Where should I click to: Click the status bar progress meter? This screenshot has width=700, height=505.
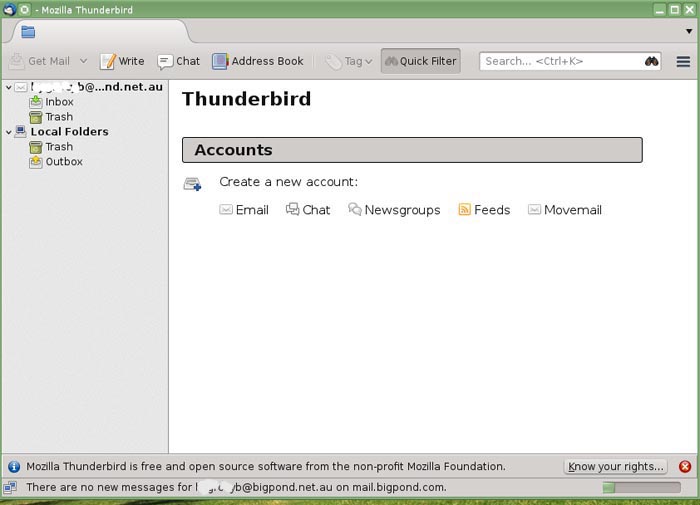pyautogui.click(x=641, y=487)
